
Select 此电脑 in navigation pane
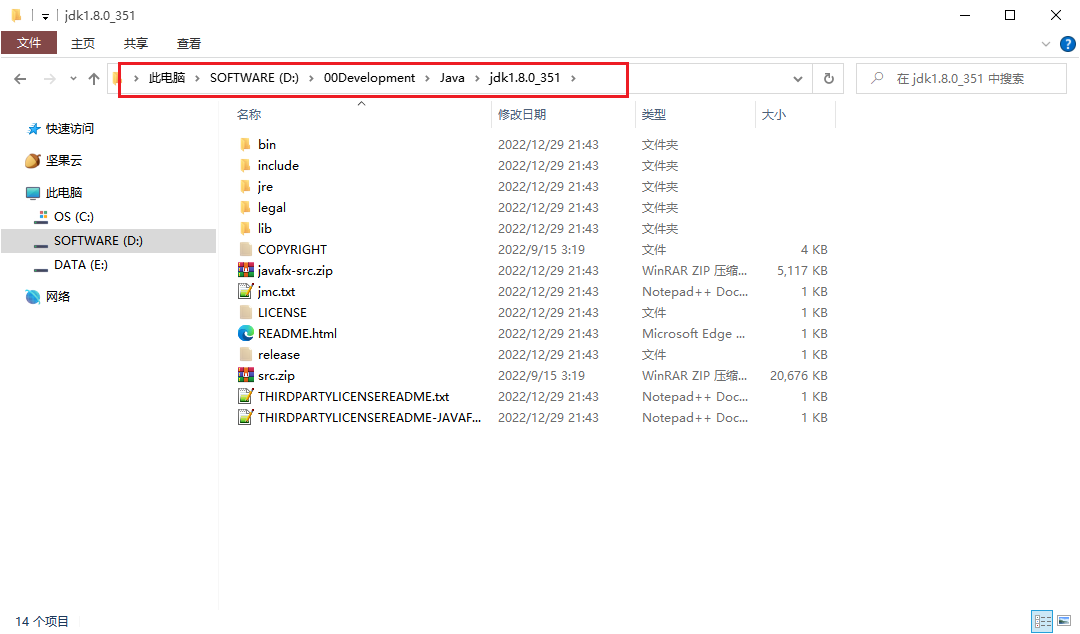pos(64,192)
